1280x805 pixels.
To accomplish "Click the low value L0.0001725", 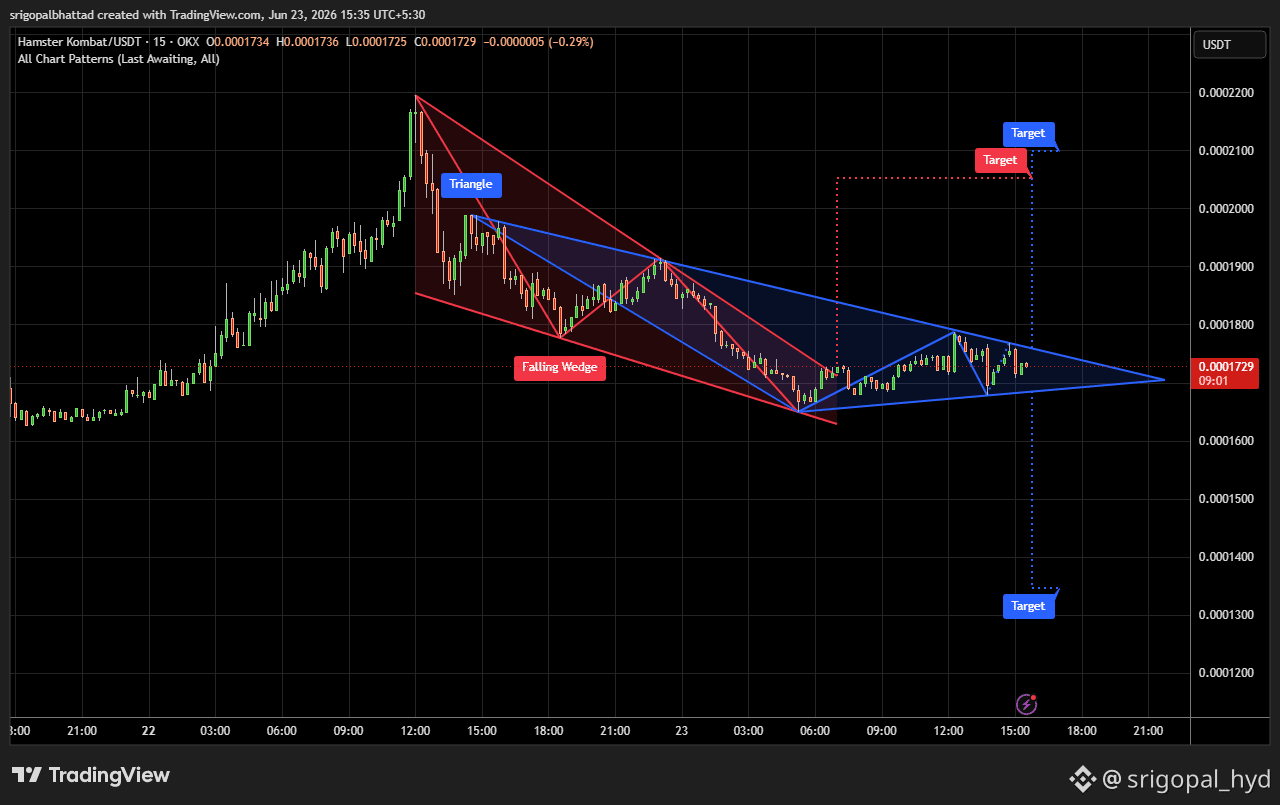I will point(378,42).
